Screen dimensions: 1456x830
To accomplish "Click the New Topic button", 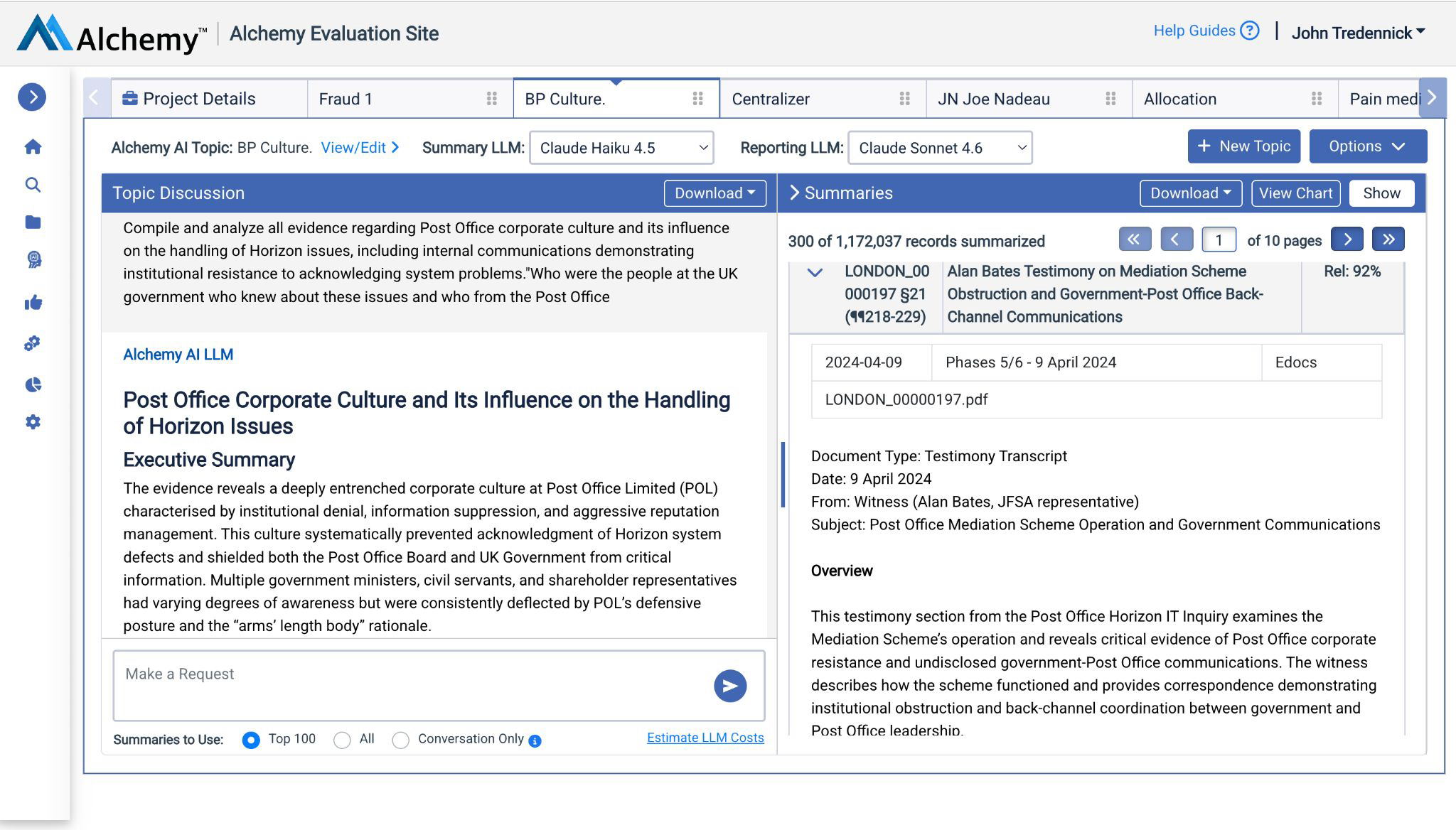I will (1243, 146).
